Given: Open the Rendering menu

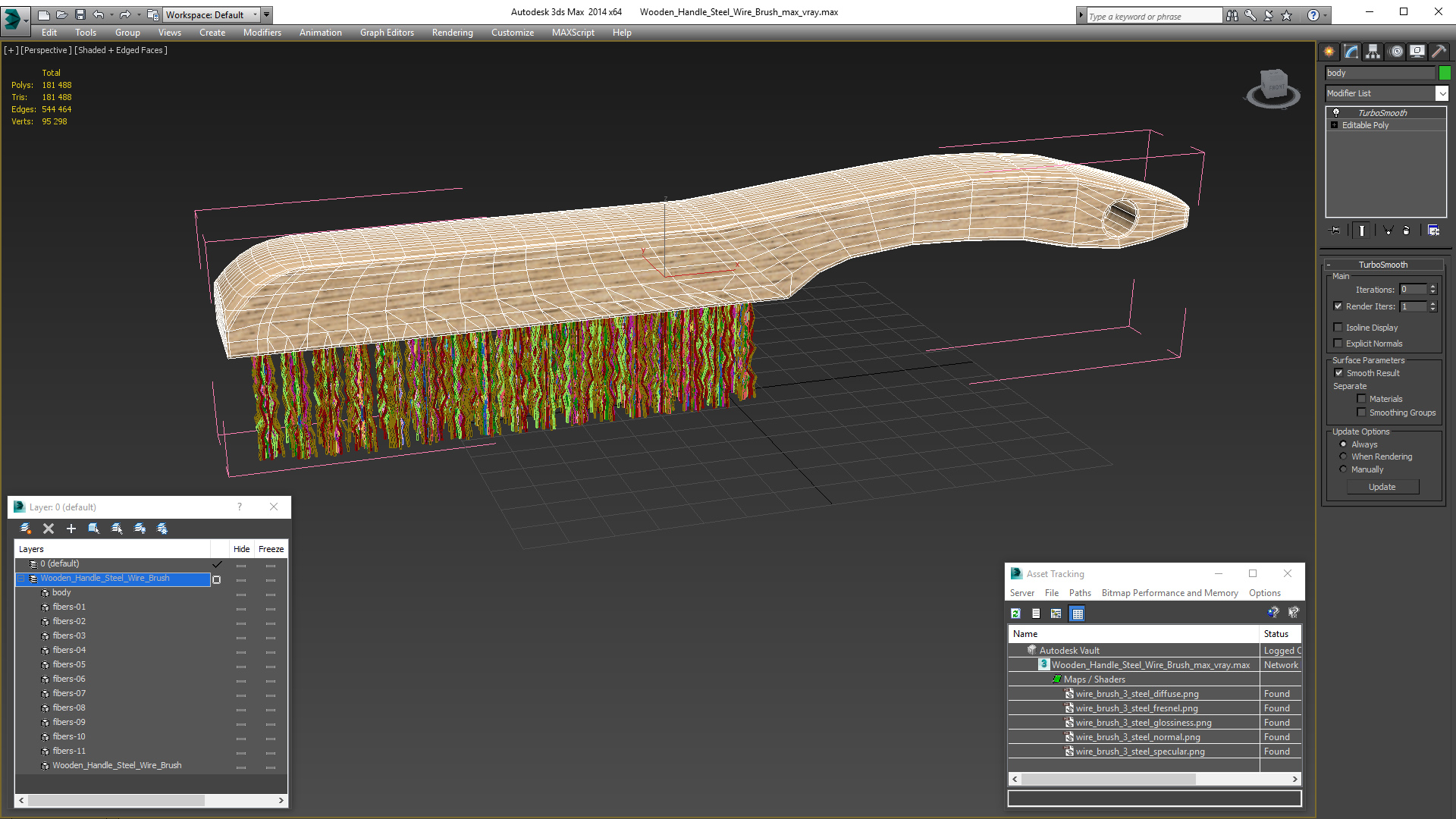Looking at the screenshot, I should click(x=452, y=33).
